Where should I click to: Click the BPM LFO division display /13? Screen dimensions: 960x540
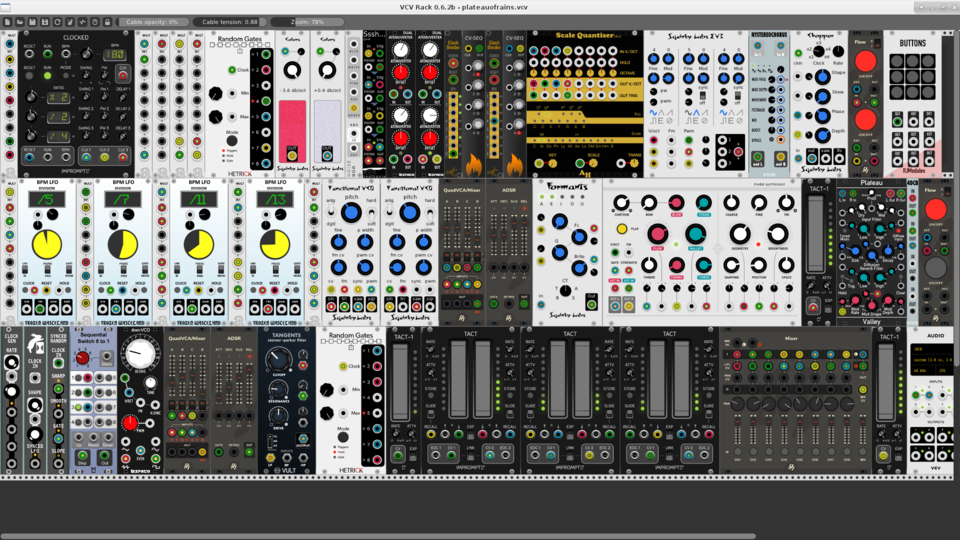point(274,199)
